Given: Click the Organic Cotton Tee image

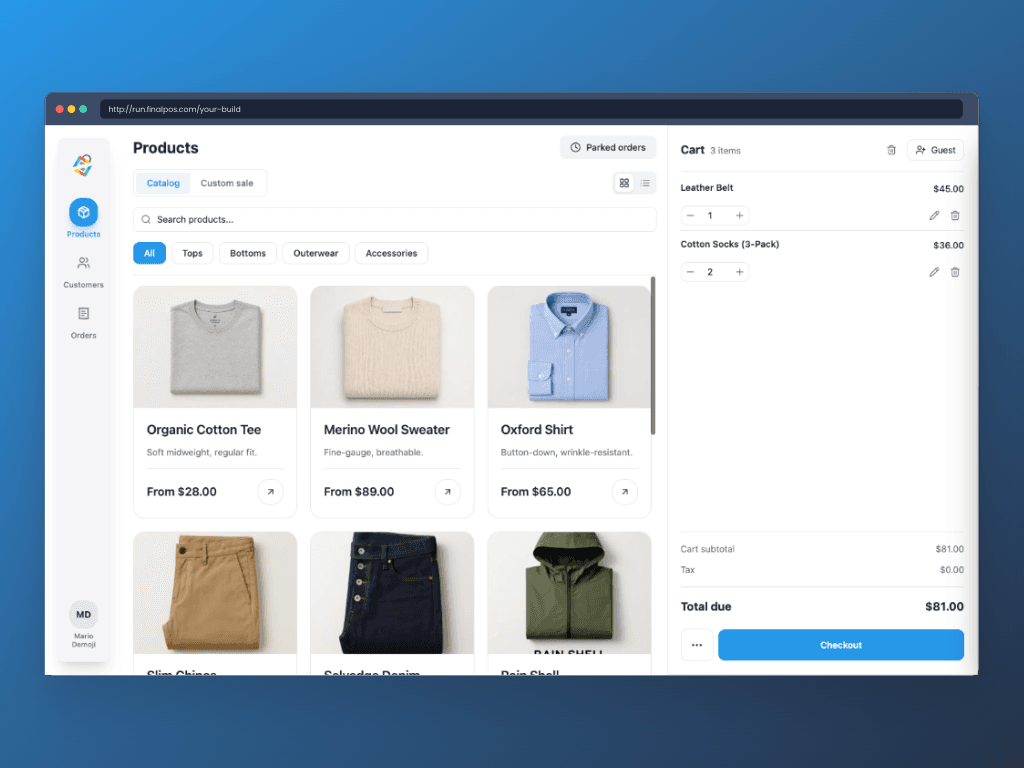Looking at the screenshot, I should pos(215,347).
